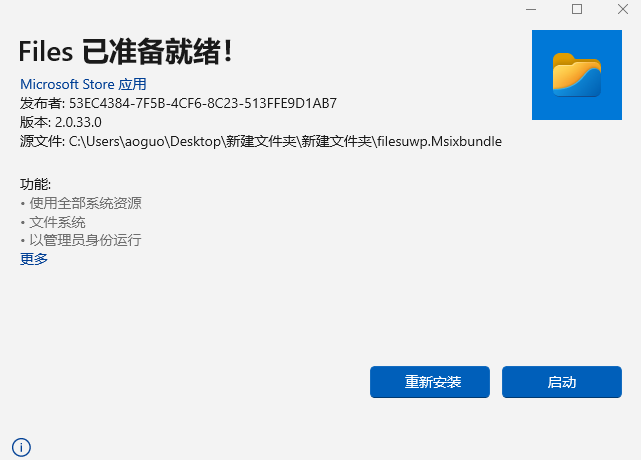Expand capabilities with 更多 link
This screenshot has width=641, height=460.
coord(34,259)
